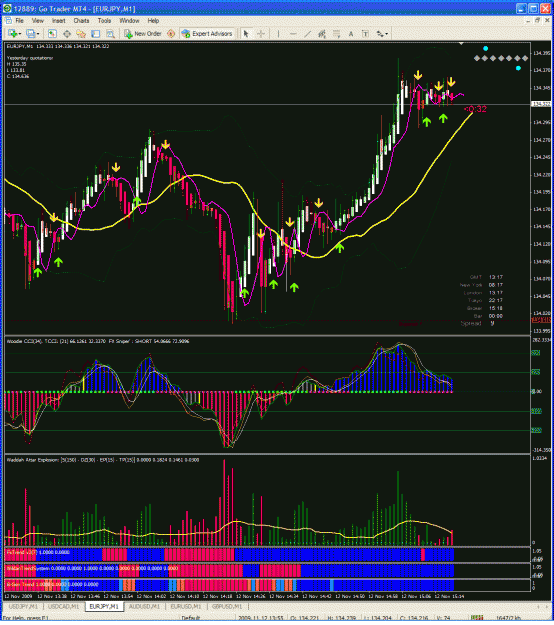554x625 pixels.
Task: Toggle the Expert Advisors button
Action: tap(207, 34)
